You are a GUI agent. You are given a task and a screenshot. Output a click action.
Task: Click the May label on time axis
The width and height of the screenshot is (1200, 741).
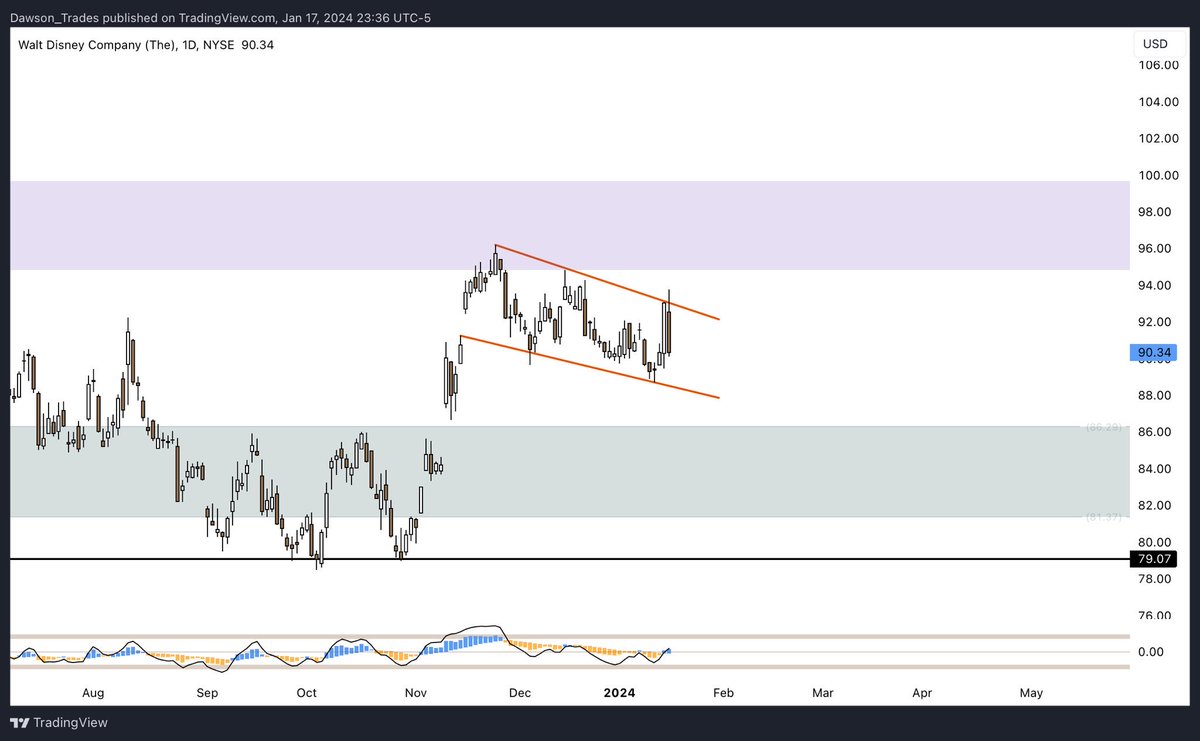click(1031, 692)
